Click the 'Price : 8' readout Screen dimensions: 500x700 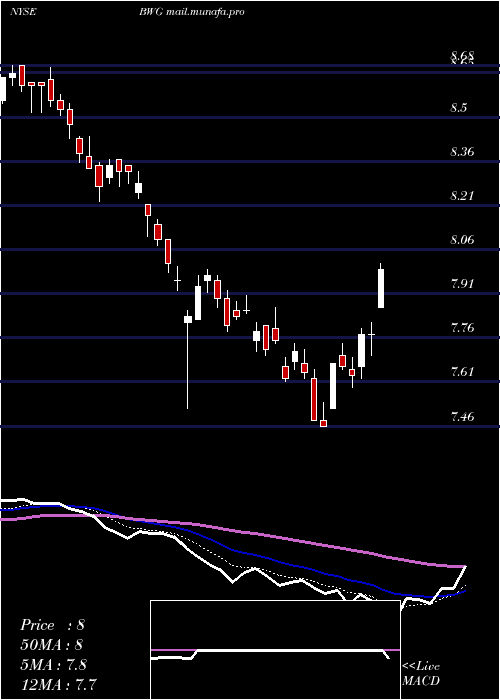(52, 625)
